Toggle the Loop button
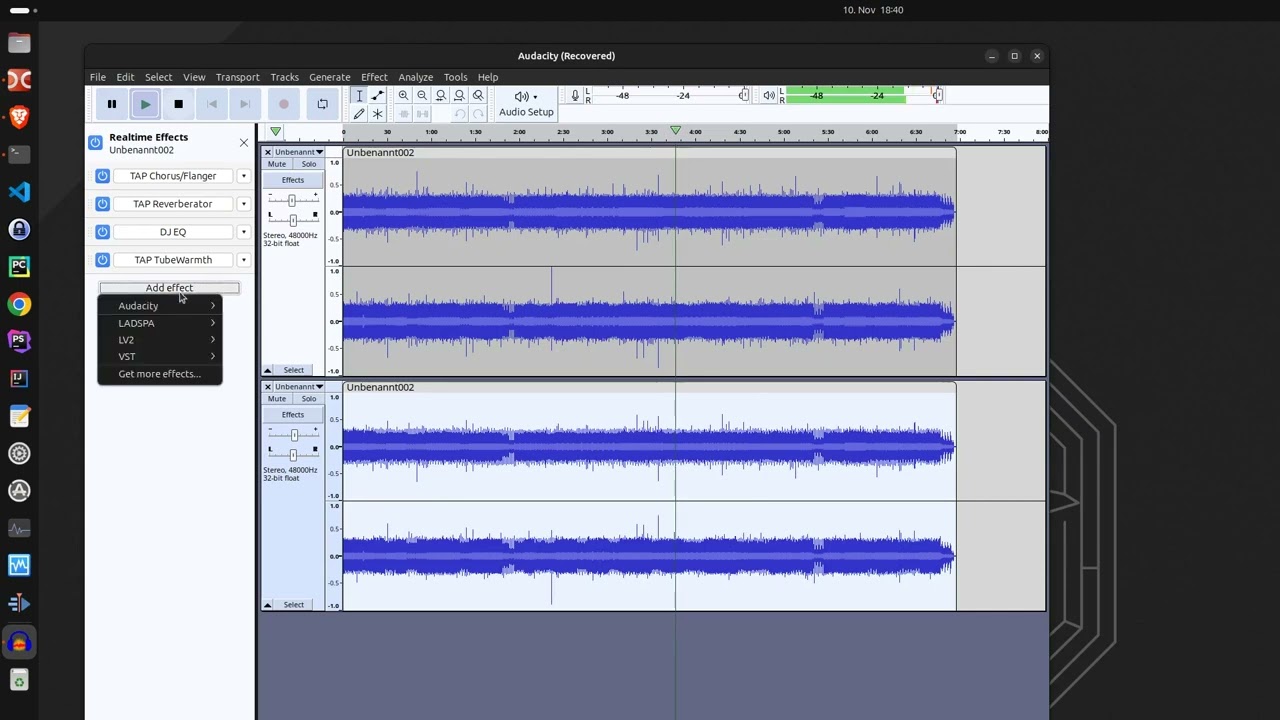 click(x=322, y=104)
